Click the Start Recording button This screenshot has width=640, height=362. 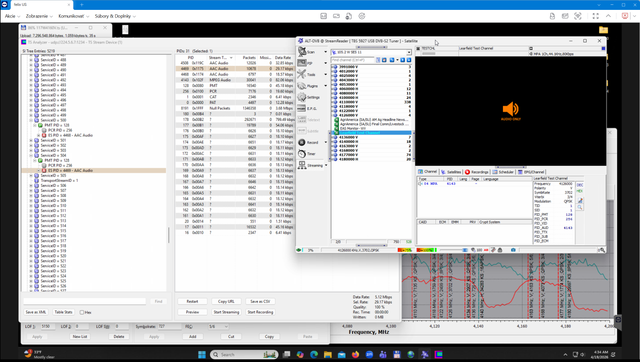260,312
